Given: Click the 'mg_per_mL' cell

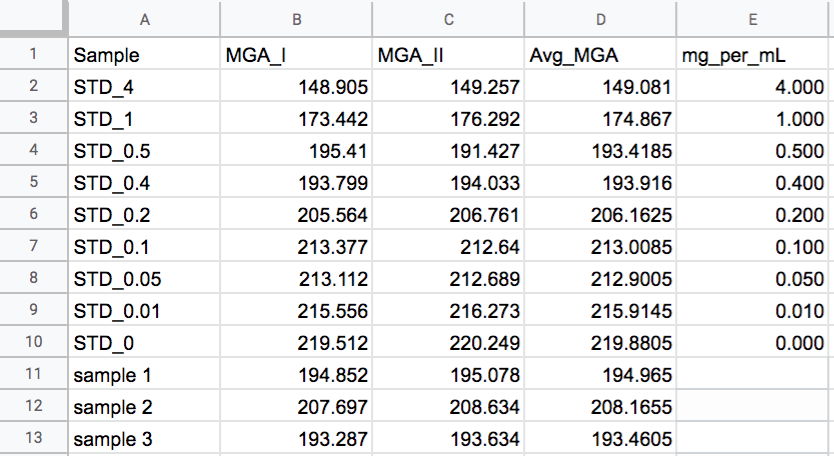Looking at the screenshot, I should (754, 55).
